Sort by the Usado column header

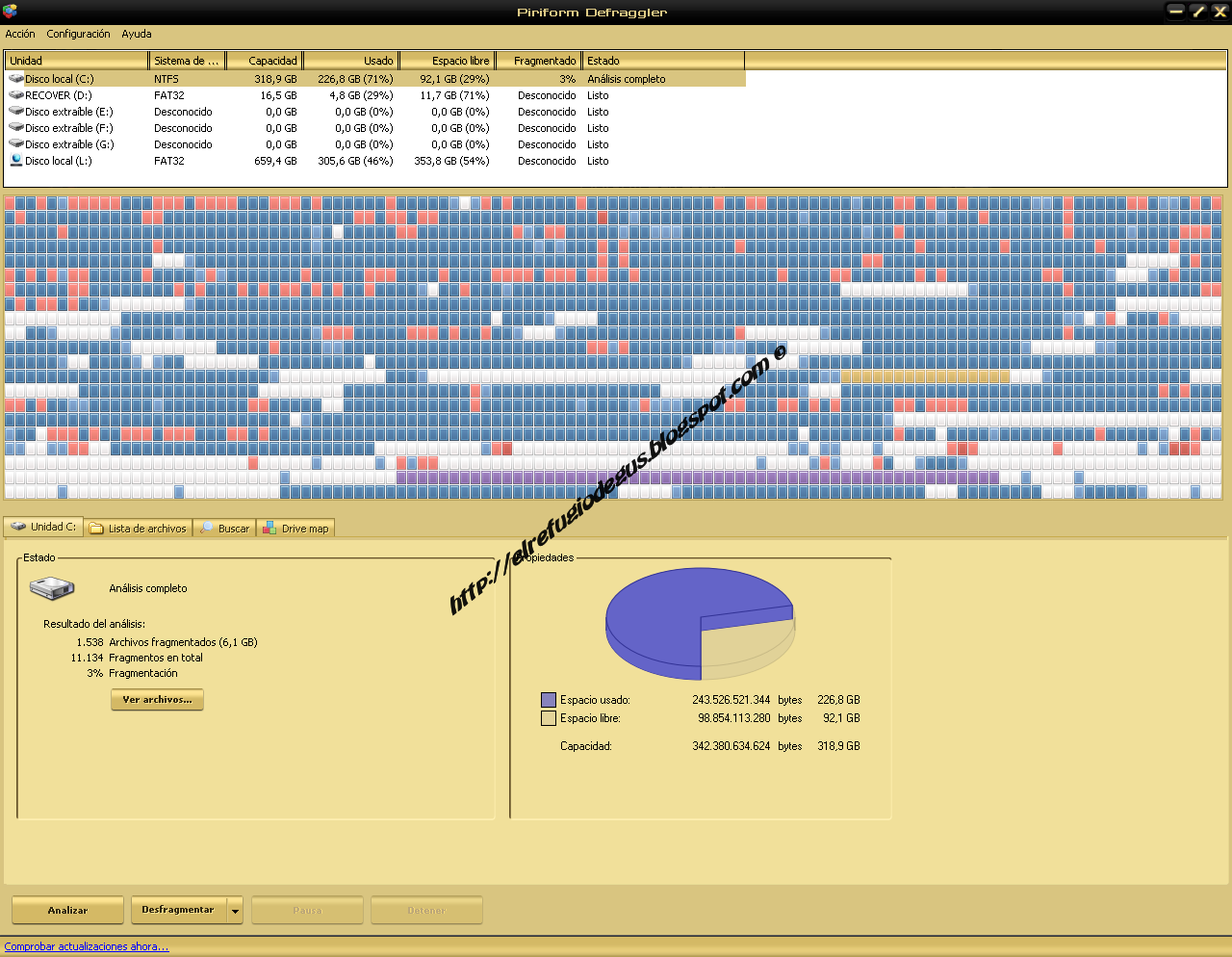click(351, 61)
